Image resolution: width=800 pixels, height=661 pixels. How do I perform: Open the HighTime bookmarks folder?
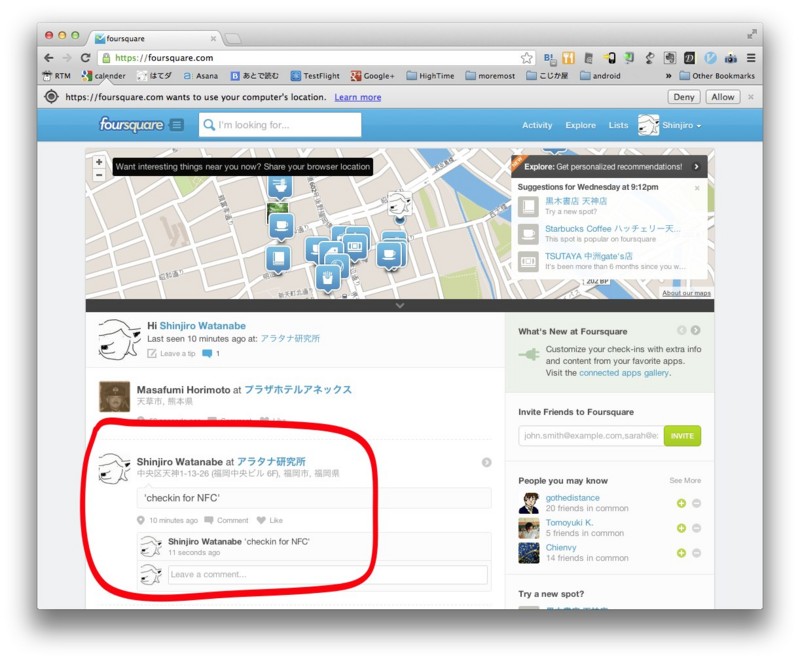click(x=430, y=76)
